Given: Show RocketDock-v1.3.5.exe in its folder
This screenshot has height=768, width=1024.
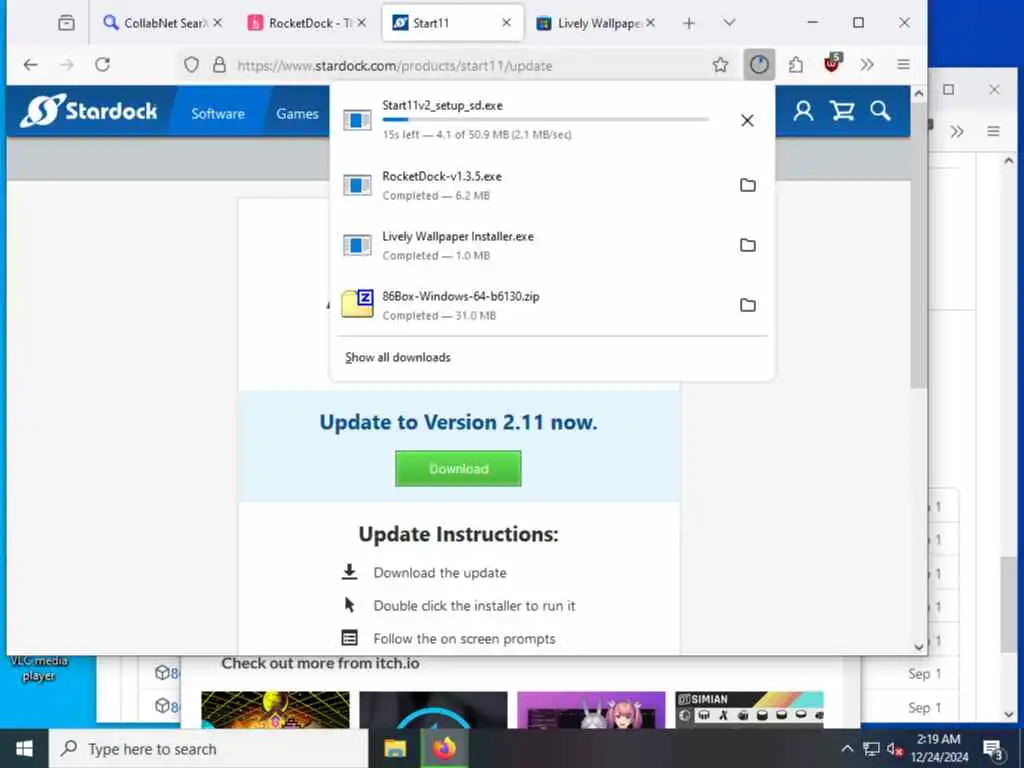Looking at the screenshot, I should [748, 185].
